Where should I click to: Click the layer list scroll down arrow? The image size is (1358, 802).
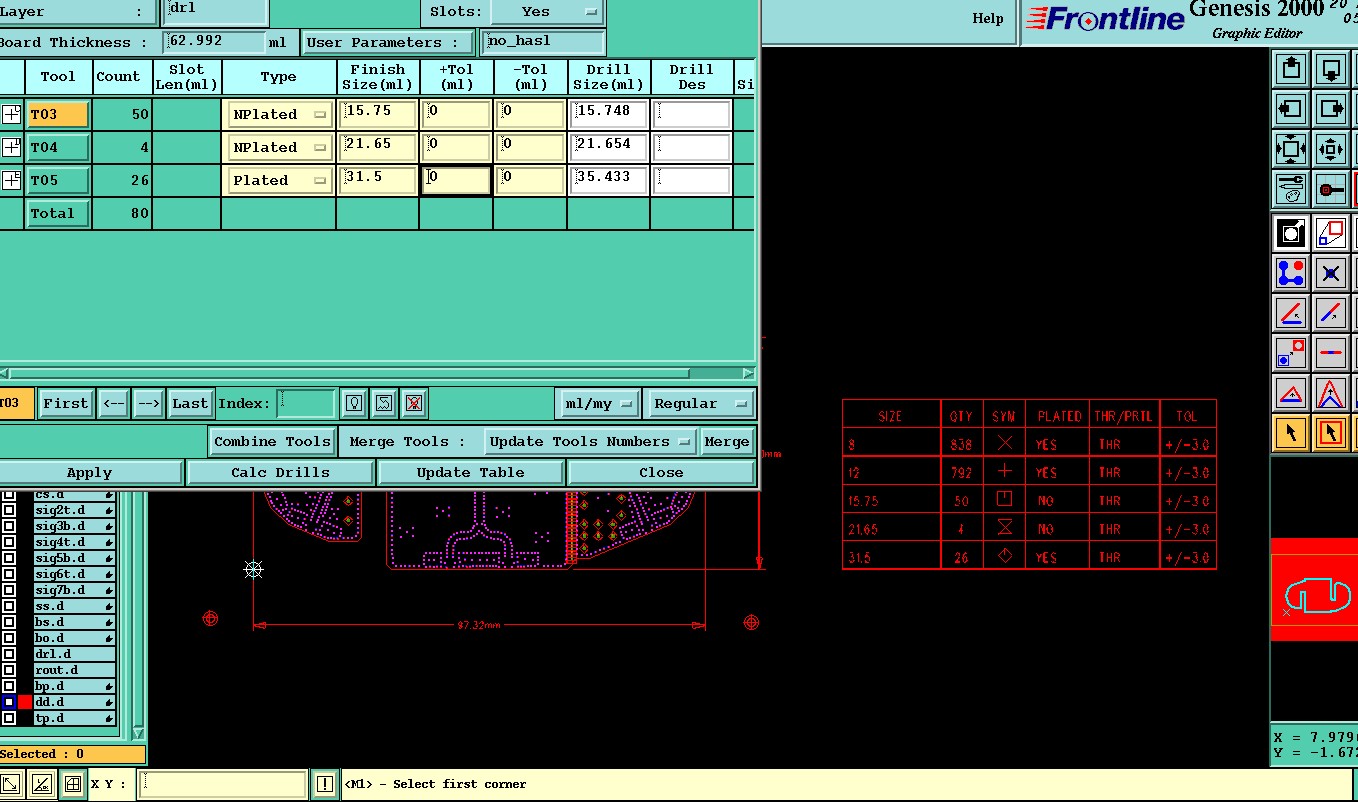click(x=139, y=733)
